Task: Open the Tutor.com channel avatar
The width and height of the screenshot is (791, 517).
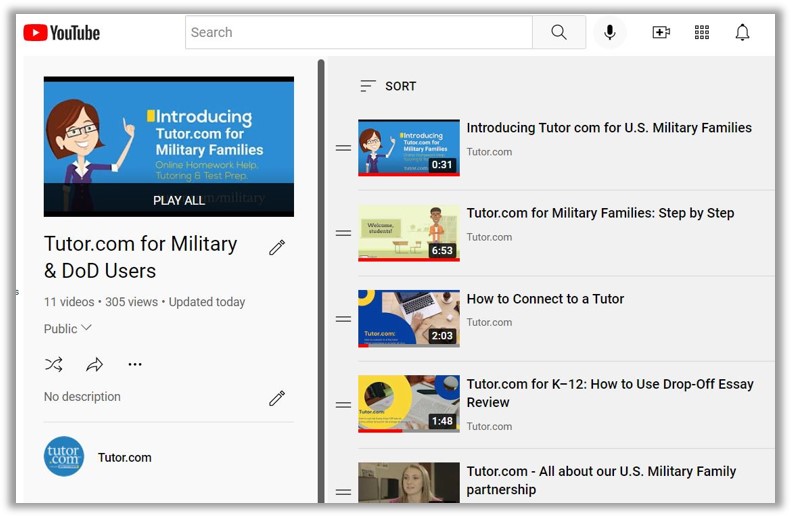Action: tap(64, 456)
